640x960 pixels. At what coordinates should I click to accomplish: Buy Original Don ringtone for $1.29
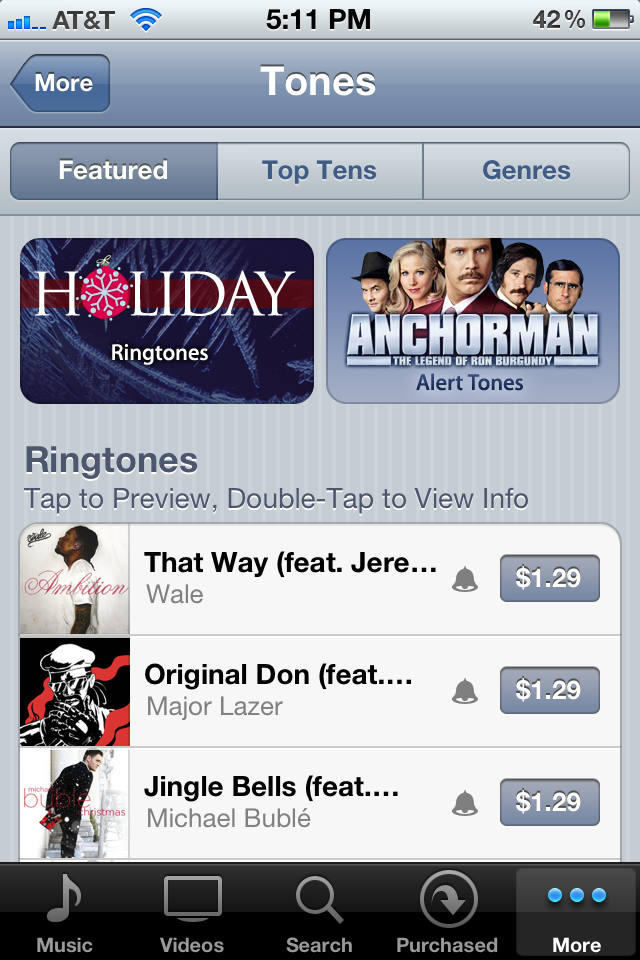tap(549, 690)
